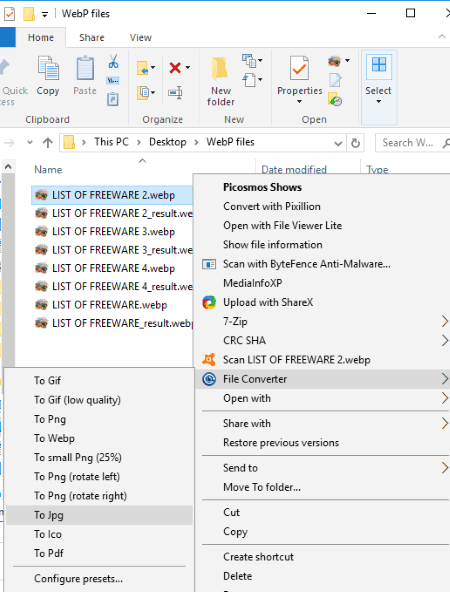The height and width of the screenshot is (592, 450).
Task: Click the Open icon in Open group
Action: [x=334, y=61]
